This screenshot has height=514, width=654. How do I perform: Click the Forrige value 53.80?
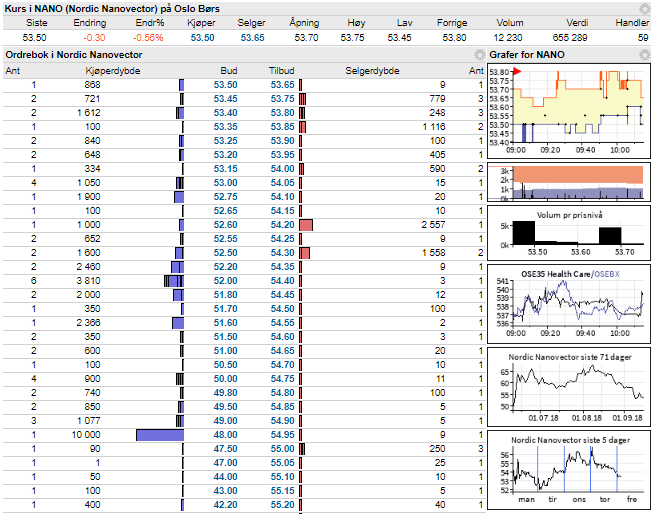[x=454, y=38]
